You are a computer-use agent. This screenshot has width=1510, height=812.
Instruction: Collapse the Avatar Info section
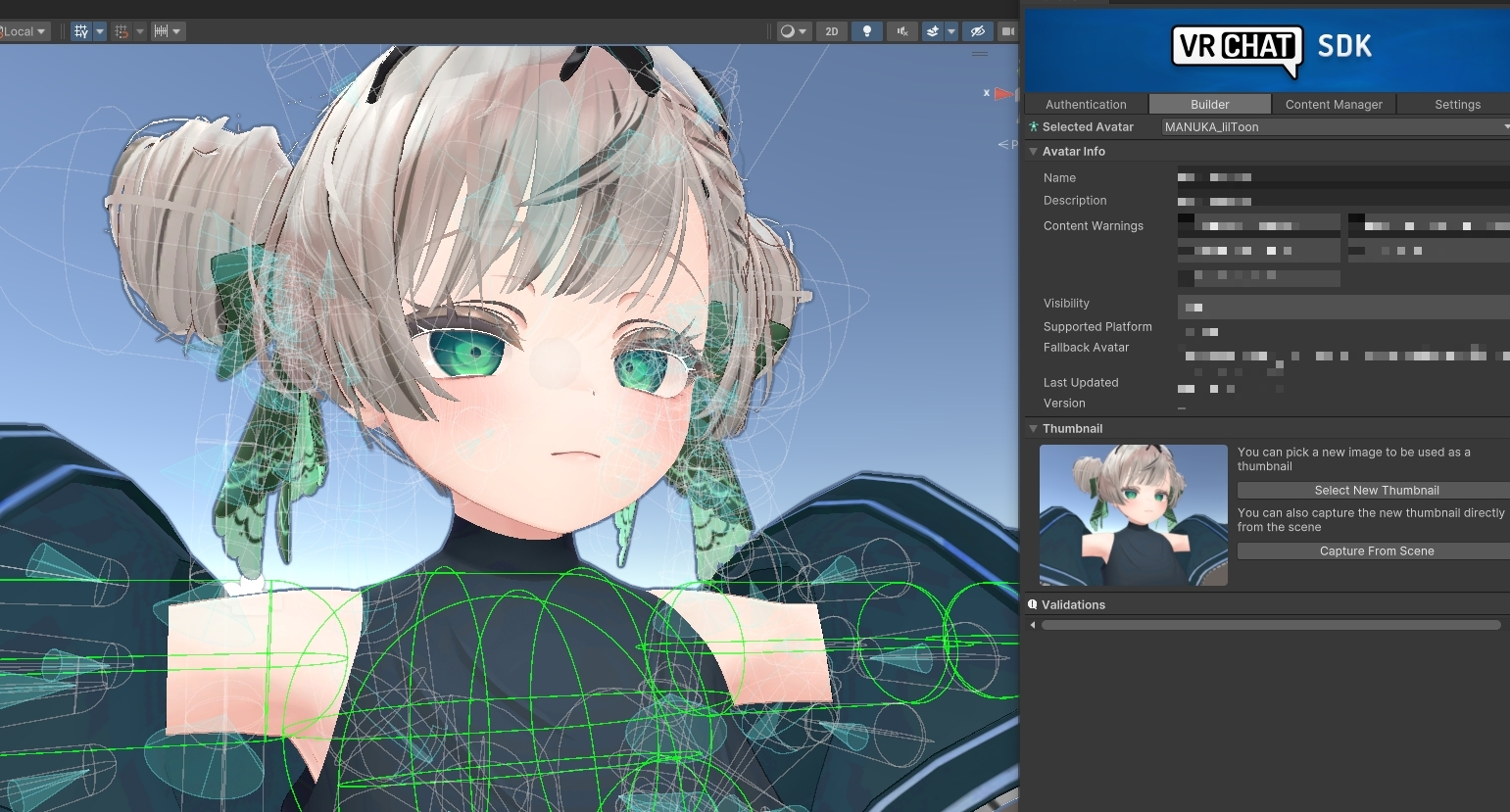[x=1034, y=151]
